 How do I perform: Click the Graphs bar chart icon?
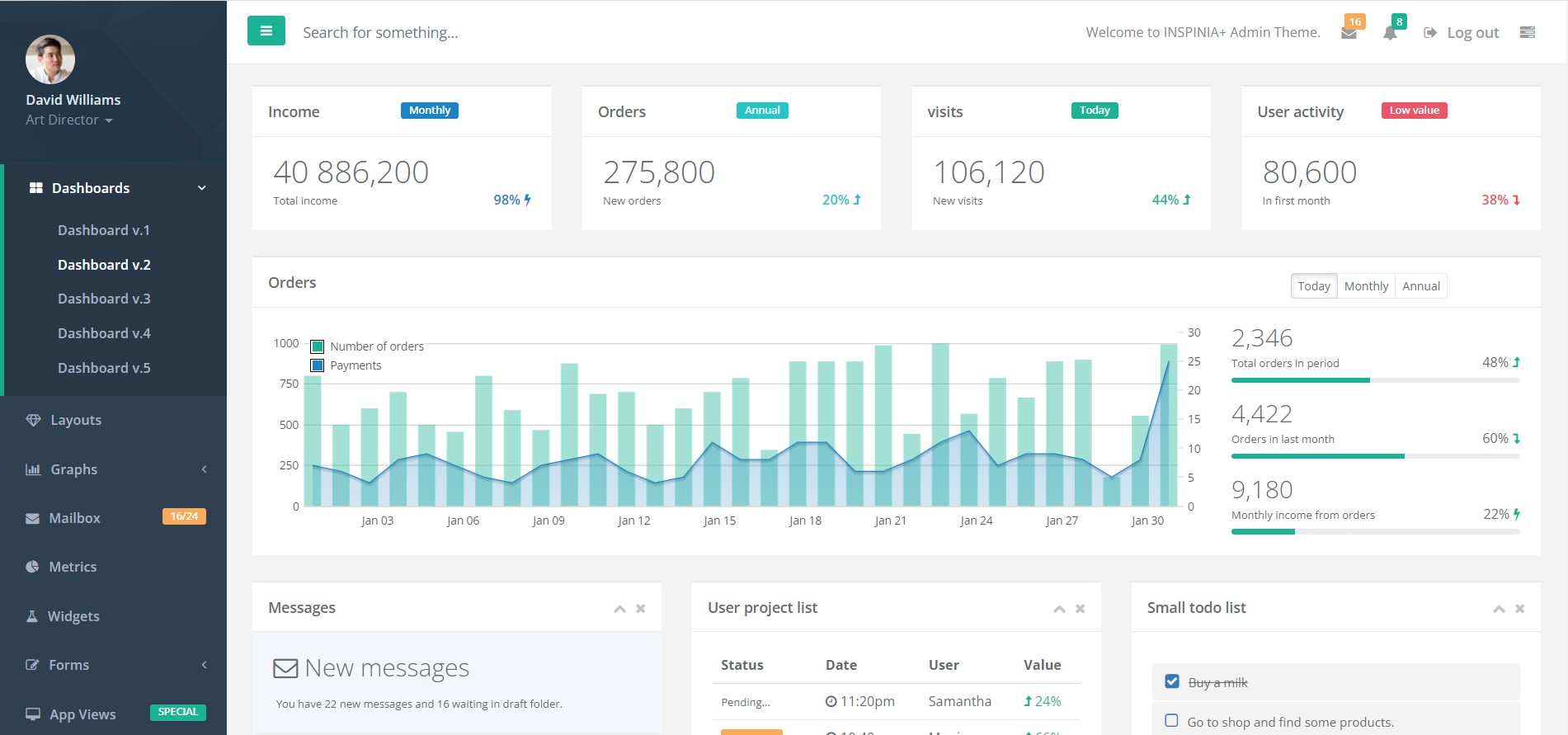(x=33, y=469)
